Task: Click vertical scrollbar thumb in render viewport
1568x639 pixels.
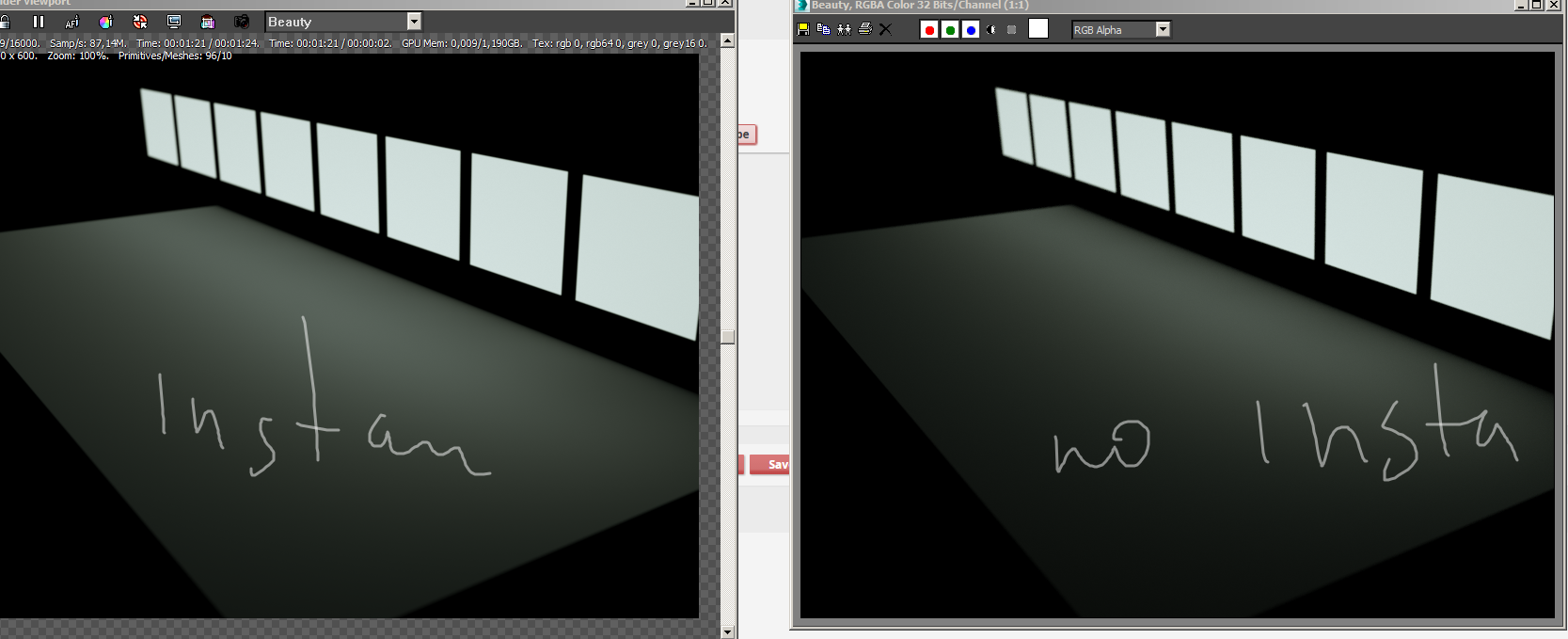Action: (x=727, y=337)
